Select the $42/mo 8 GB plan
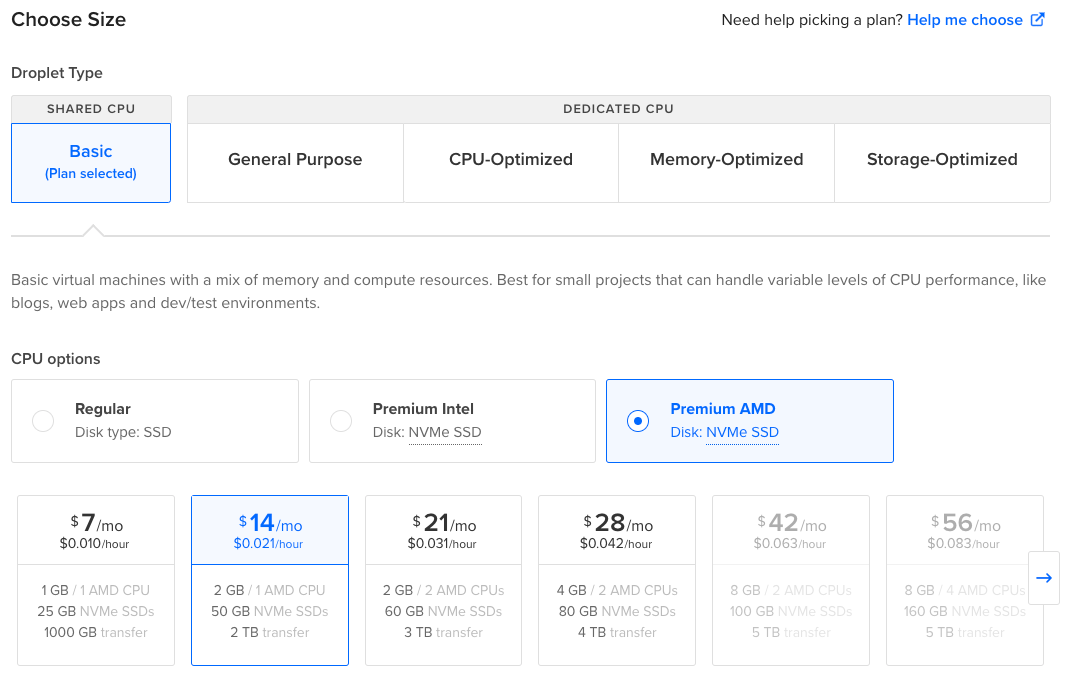The width and height of the screenshot is (1077, 684). [790, 580]
